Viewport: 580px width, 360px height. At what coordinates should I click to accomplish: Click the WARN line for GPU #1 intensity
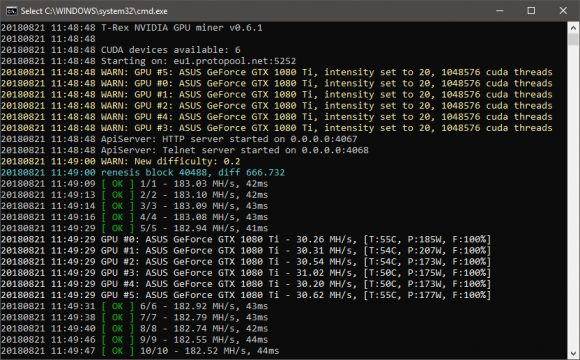point(277,94)
